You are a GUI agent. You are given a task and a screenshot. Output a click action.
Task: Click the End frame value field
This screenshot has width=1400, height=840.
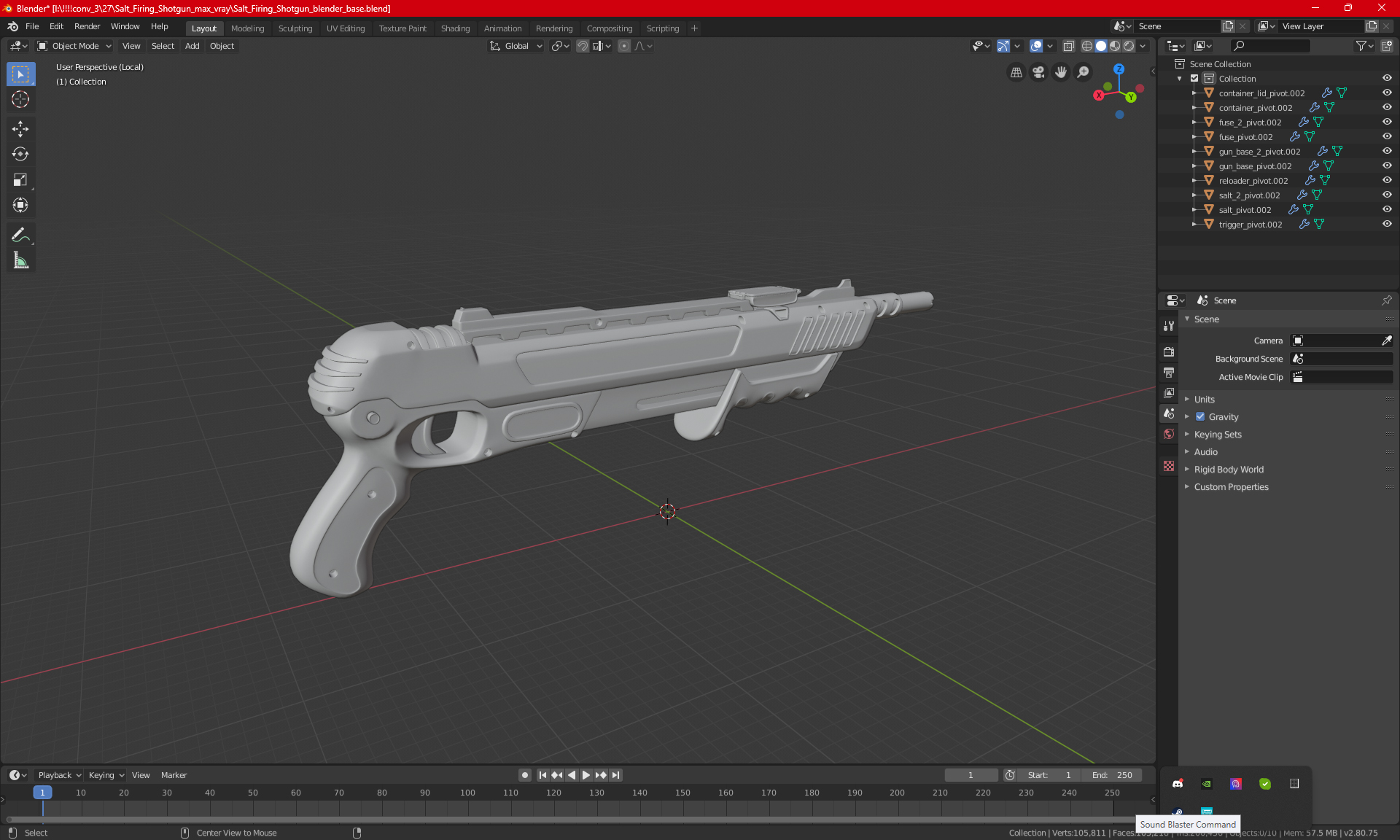pyautogui.click(x=1112, y=775)
